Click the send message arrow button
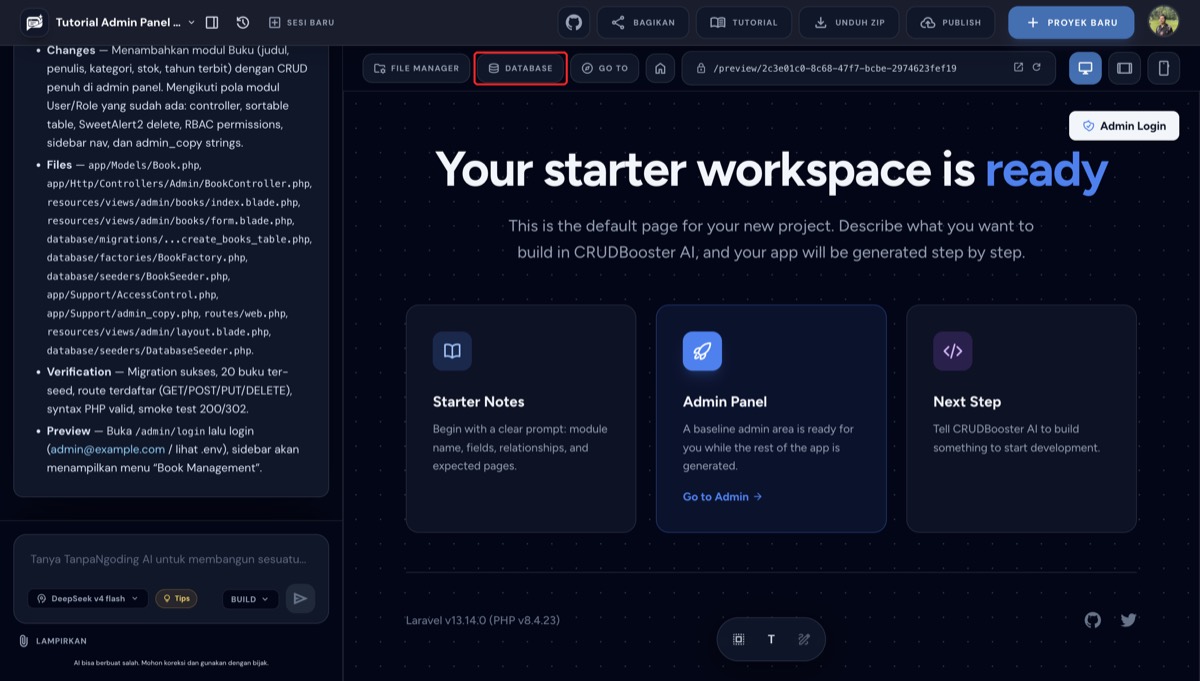The width and height of the screenshot is (1200, 681). pos(300,599)
